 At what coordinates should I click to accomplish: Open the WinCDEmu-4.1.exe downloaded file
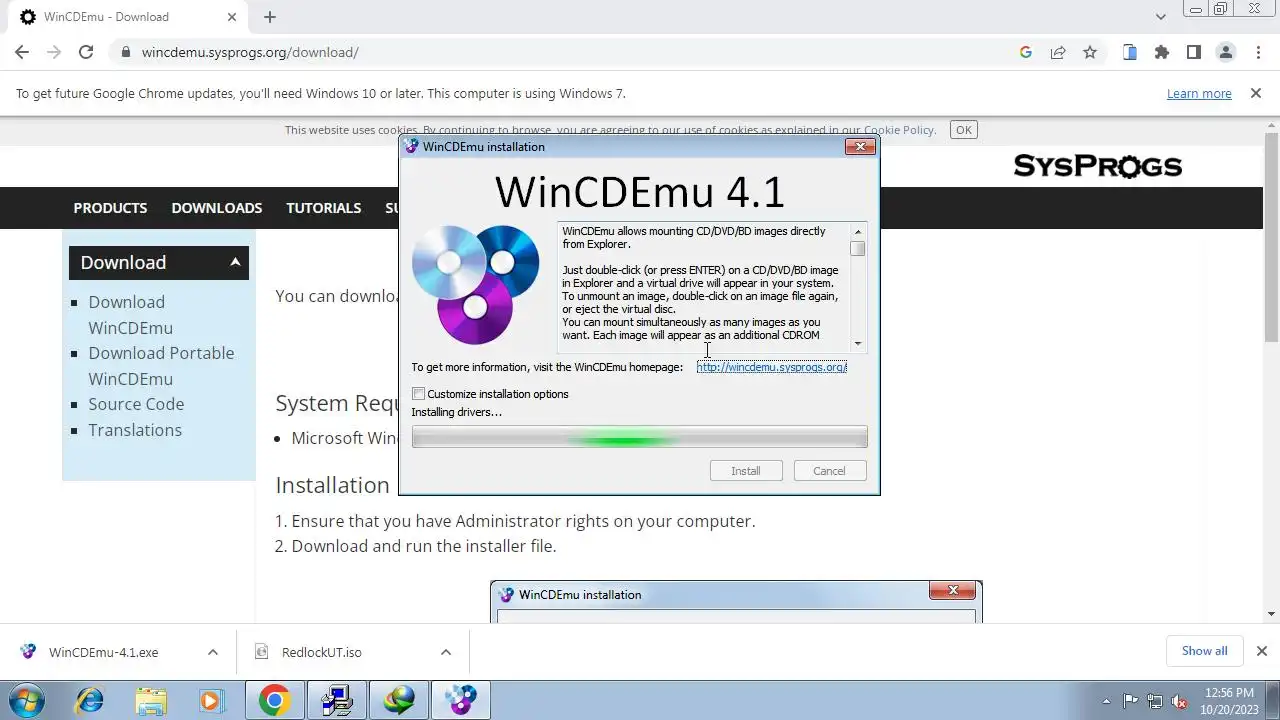pos(103,652)
